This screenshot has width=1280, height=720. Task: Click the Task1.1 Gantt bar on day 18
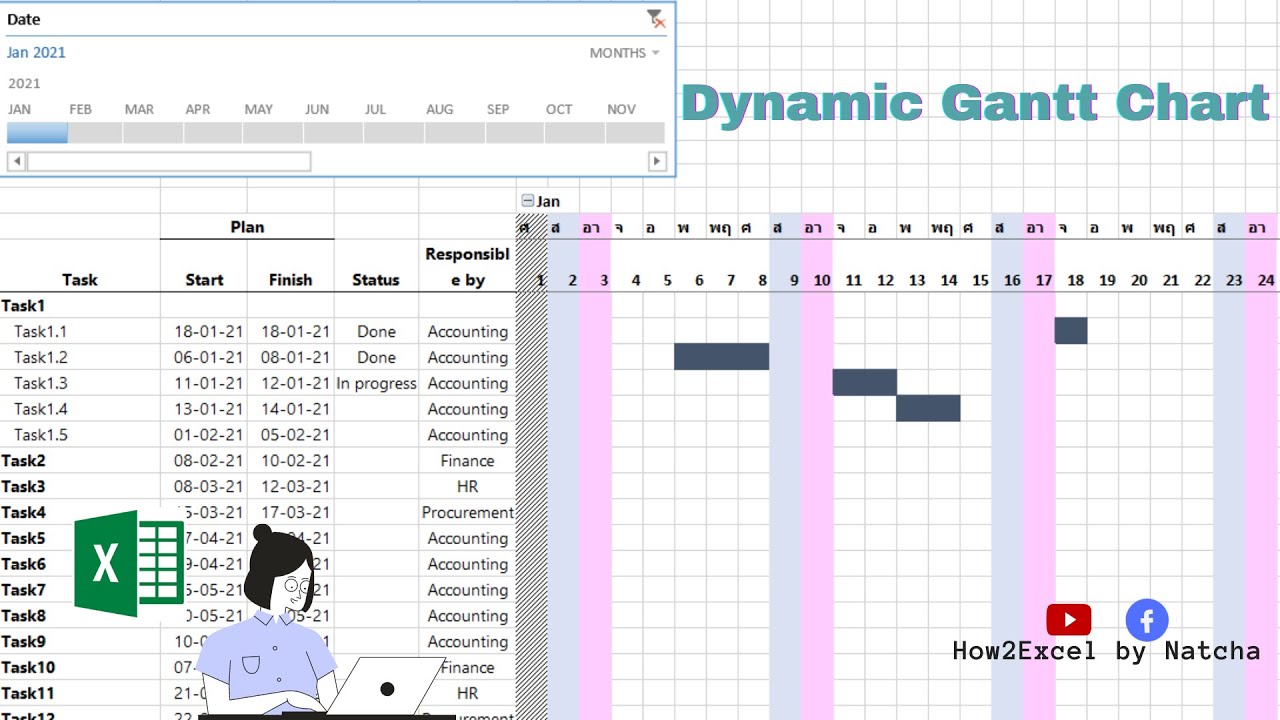1070,331
